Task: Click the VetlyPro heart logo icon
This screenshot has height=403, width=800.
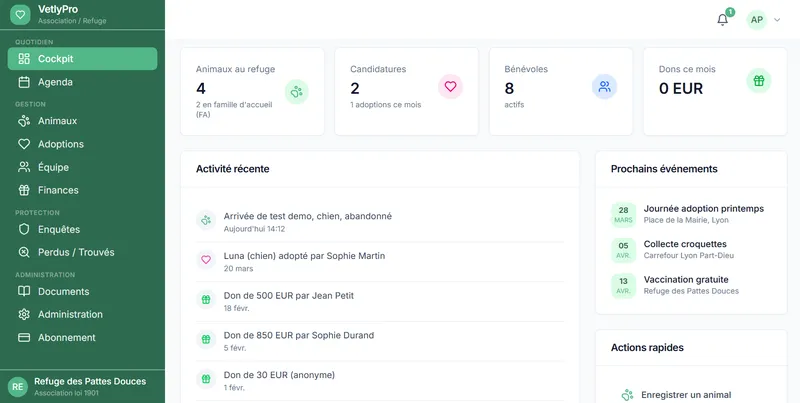Action: coord(20,14)
